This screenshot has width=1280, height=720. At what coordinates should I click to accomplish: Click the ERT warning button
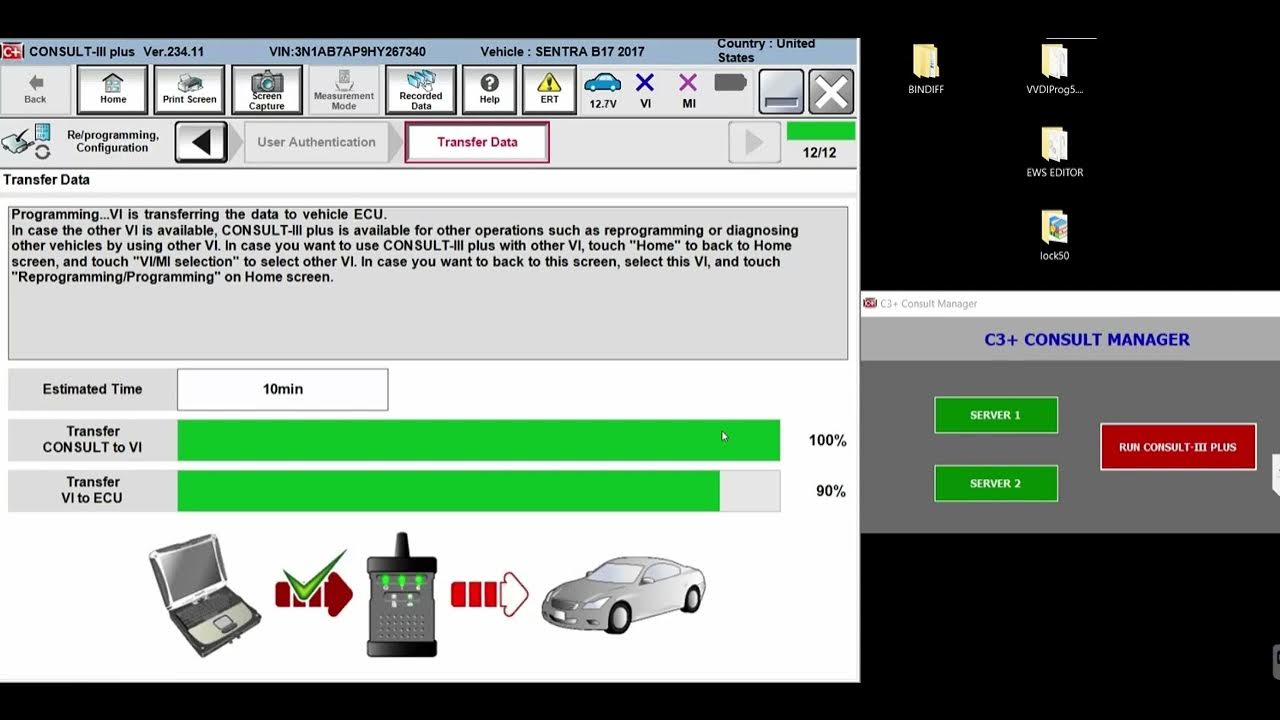549,89
